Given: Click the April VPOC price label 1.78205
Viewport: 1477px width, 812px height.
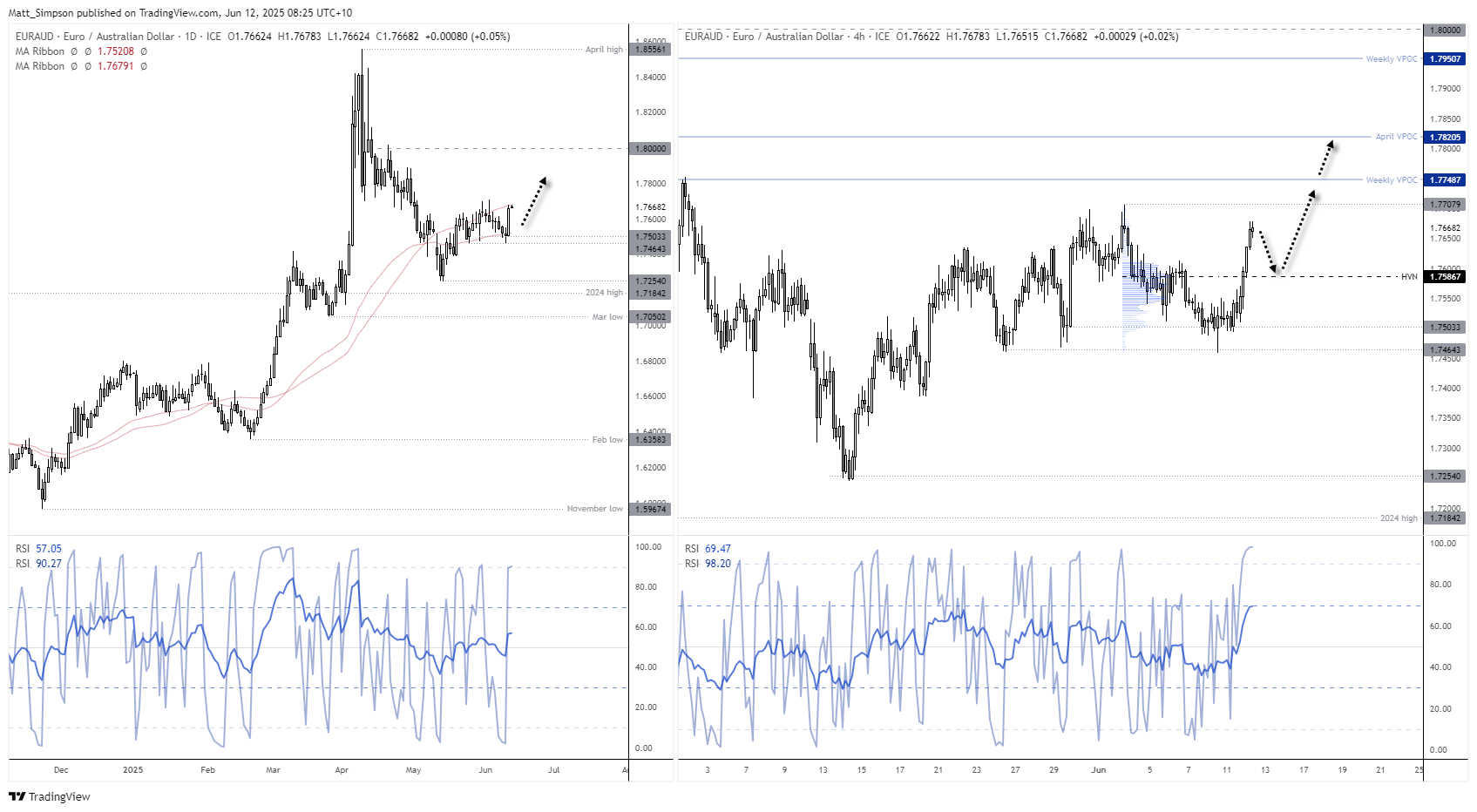Looking at the screenshot, I should [x=1447, y=137].
